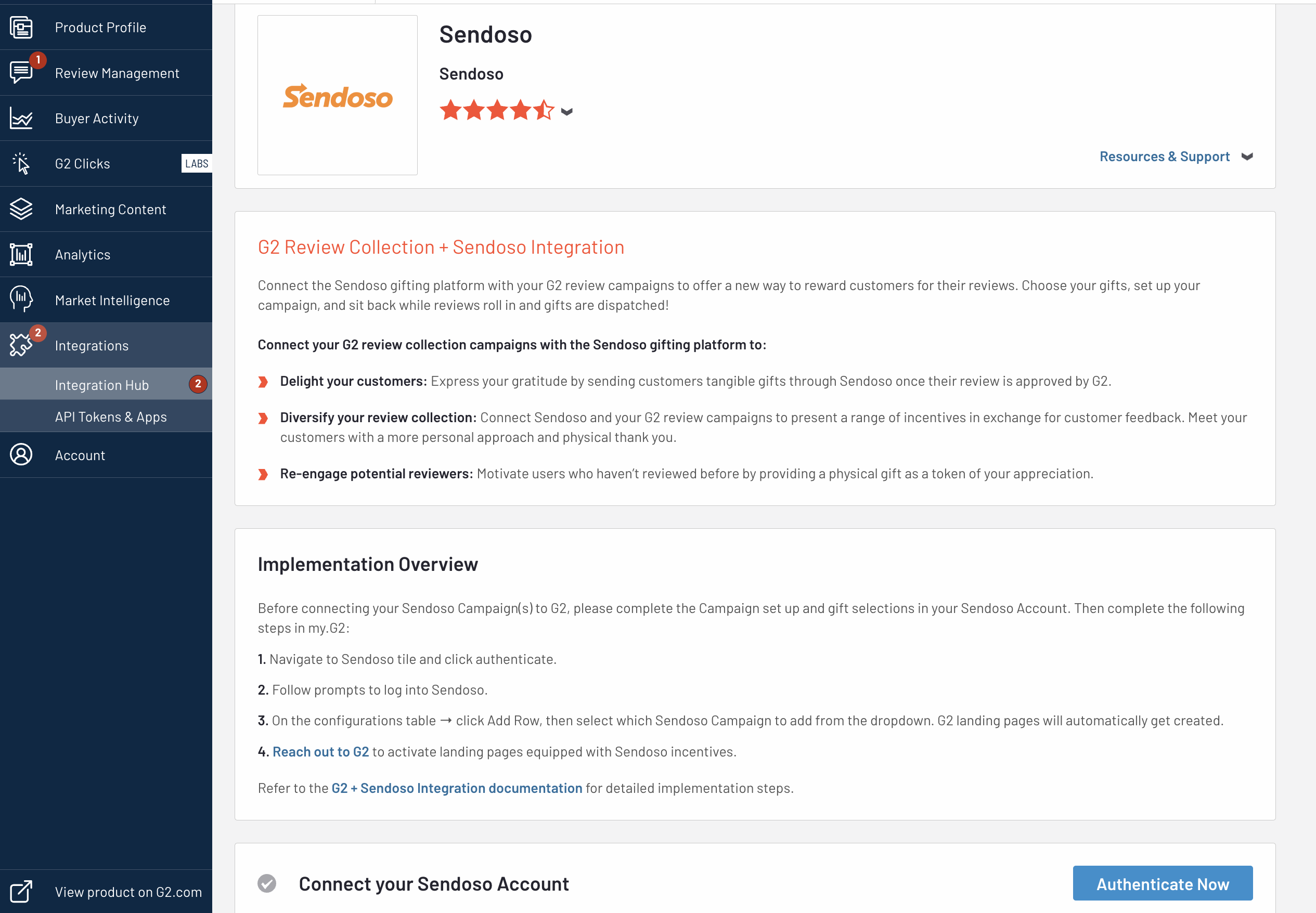Click the Integrations puzzle piece icon
This screenshot has width=1316, height=913.
pyautogui.click(x=21, y=345)
